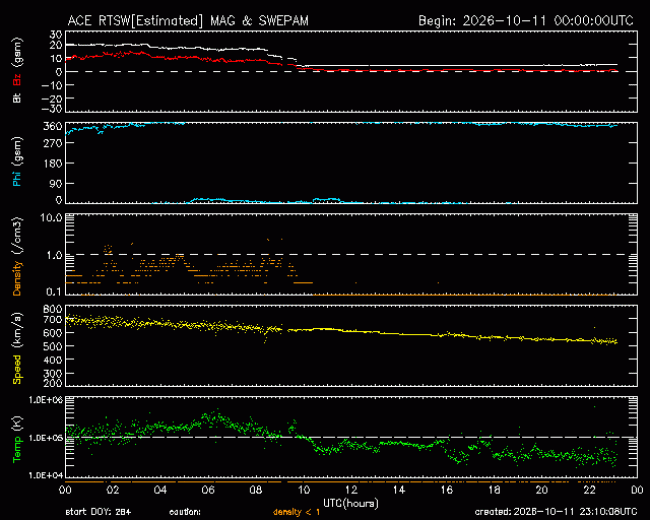650x520 pixels.
Task: Click the '06' hour tick label
Action: point(208,490)
